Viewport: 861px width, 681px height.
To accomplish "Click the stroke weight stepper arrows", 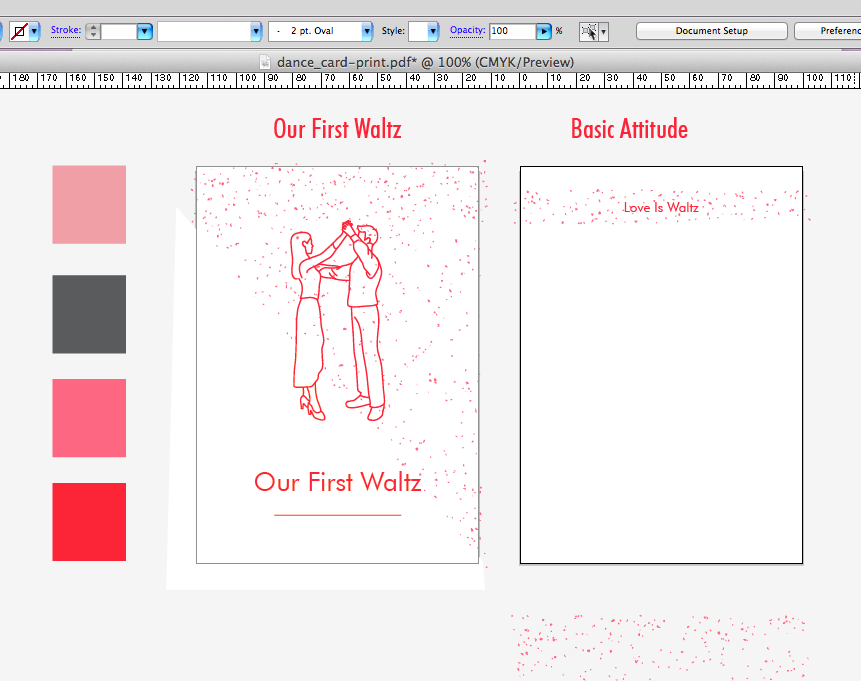I will click(93, 31).
